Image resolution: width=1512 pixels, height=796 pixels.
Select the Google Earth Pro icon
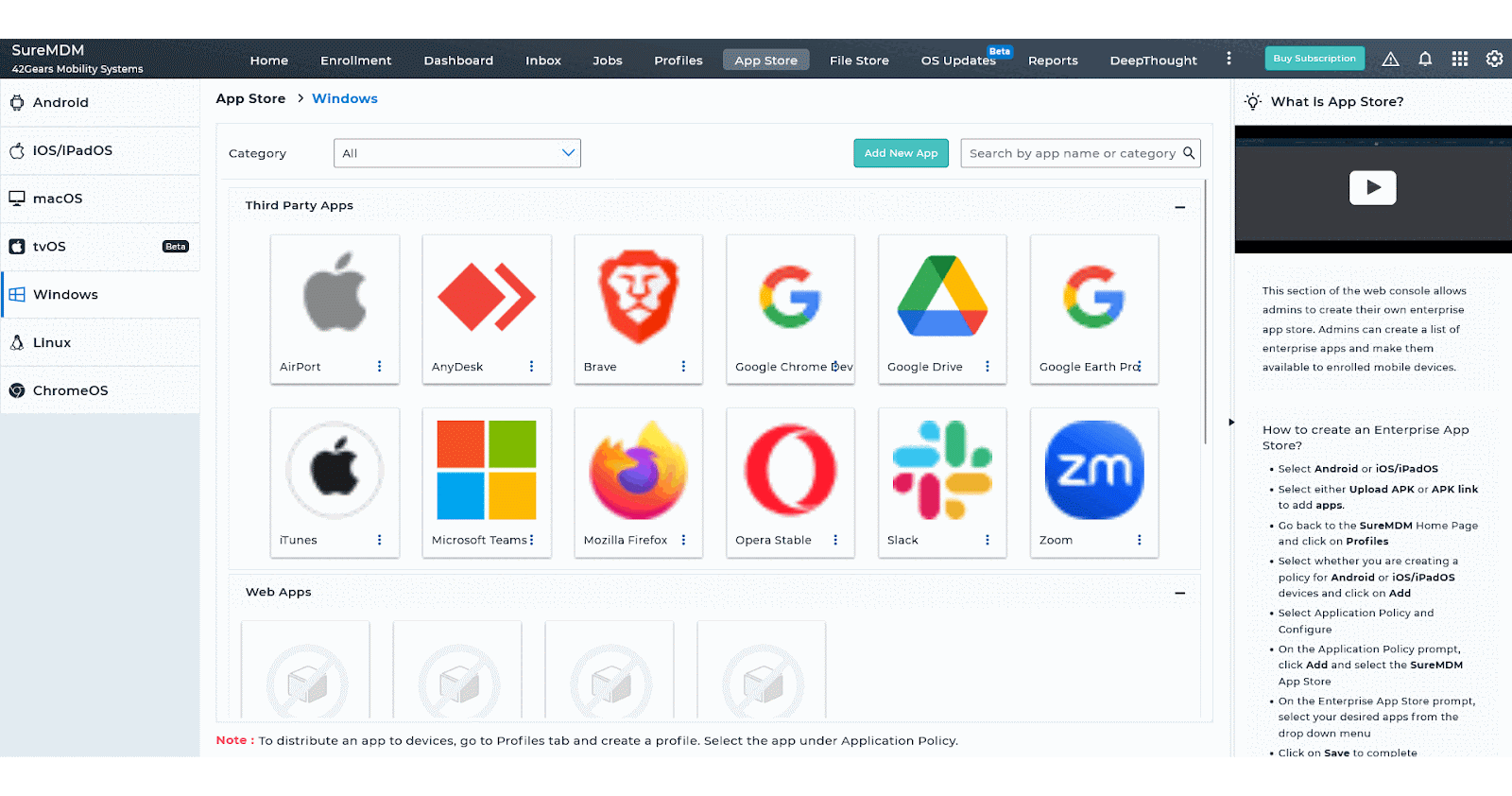pos(1094,297)
